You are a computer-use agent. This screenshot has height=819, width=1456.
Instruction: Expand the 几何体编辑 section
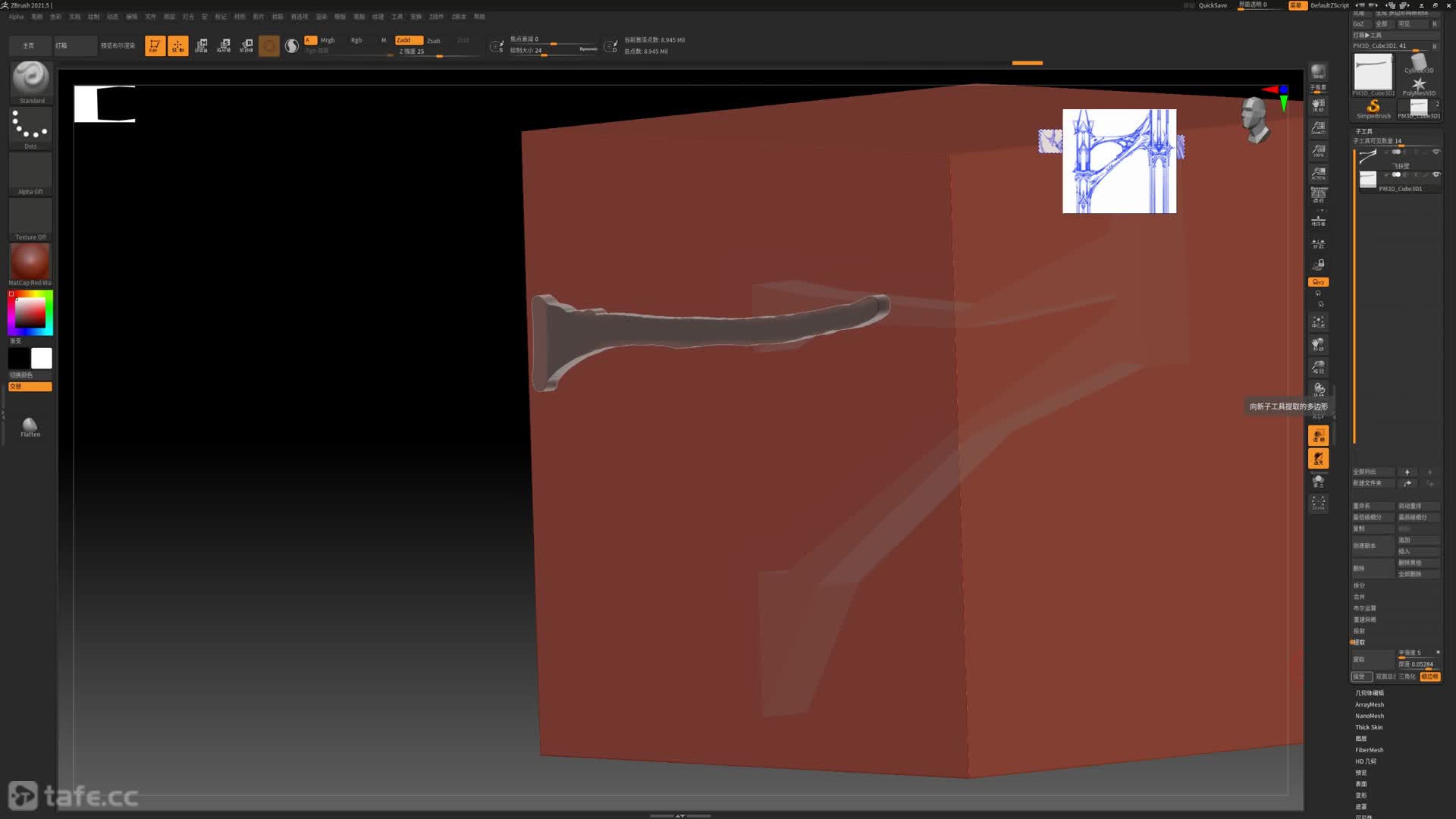pos(1370,693)
